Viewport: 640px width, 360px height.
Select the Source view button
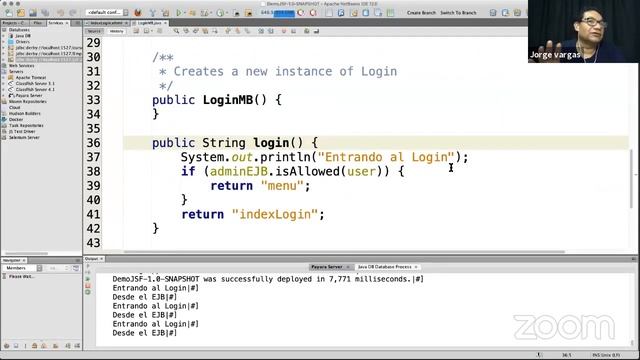(x=93, y=31)
